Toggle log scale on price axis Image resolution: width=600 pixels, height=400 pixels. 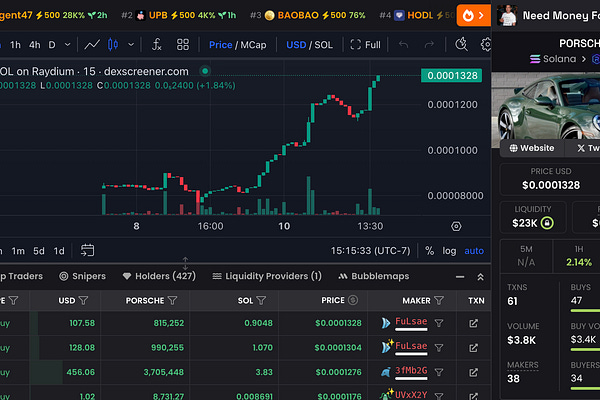(449, 251)
